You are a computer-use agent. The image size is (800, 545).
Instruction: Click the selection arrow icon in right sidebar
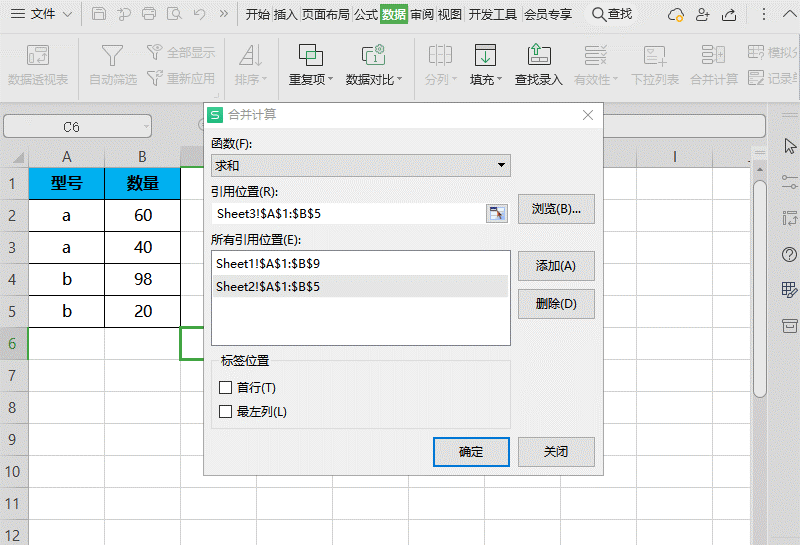(790, 145)
